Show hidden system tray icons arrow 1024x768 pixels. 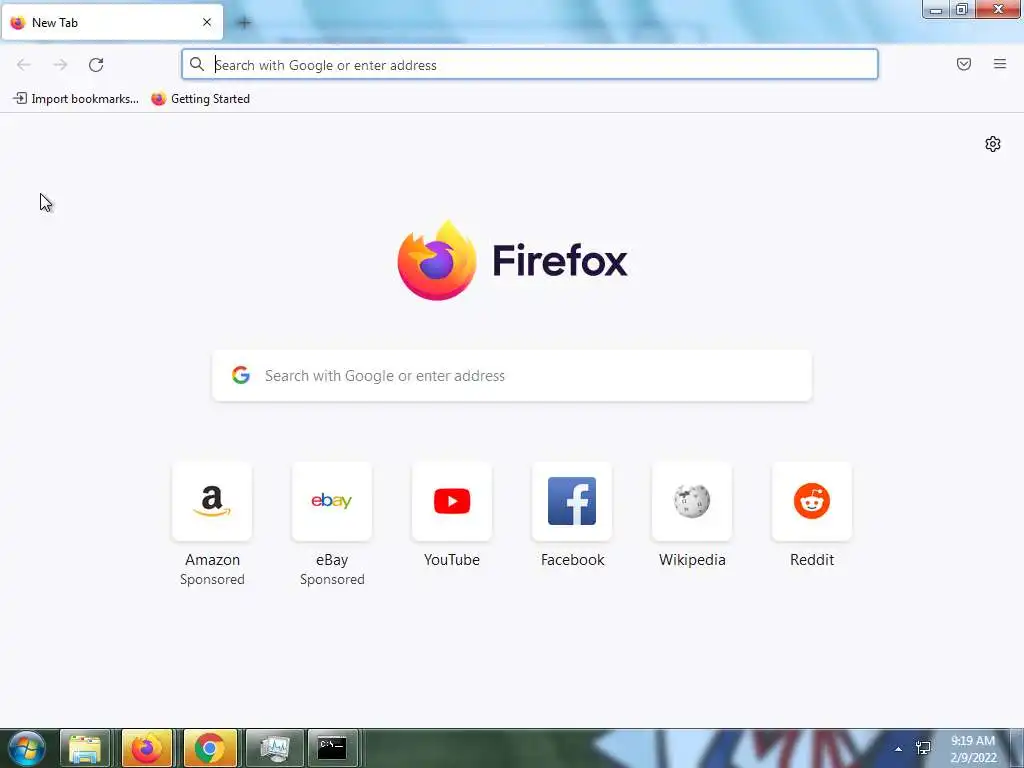pos(899,749)
